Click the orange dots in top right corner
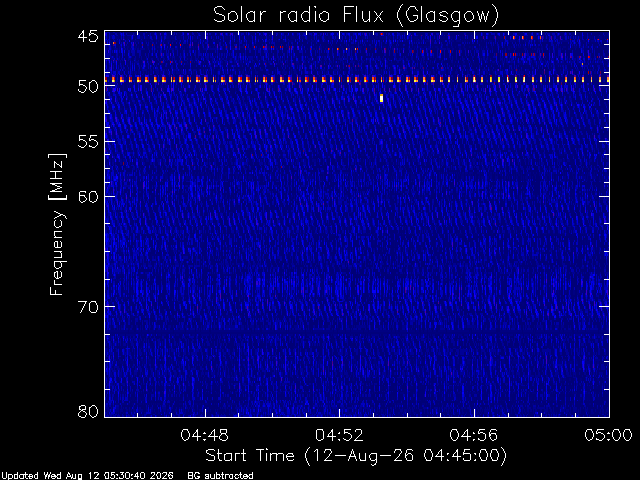640x480 pixels. point(524,38)
